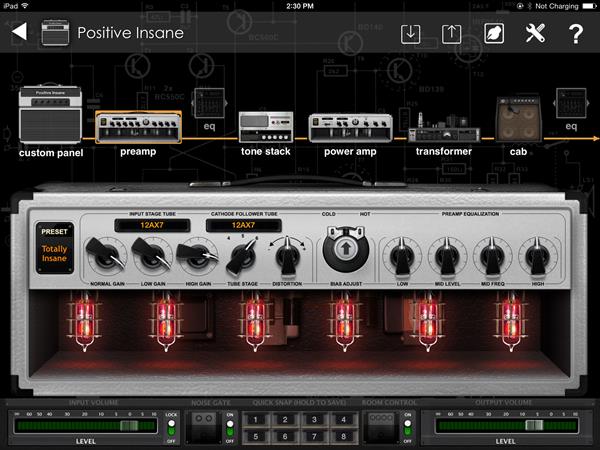Viewport: 600px width, 450px height.
Task: Click the preamp EQ High knob
Action: [537, 256]
